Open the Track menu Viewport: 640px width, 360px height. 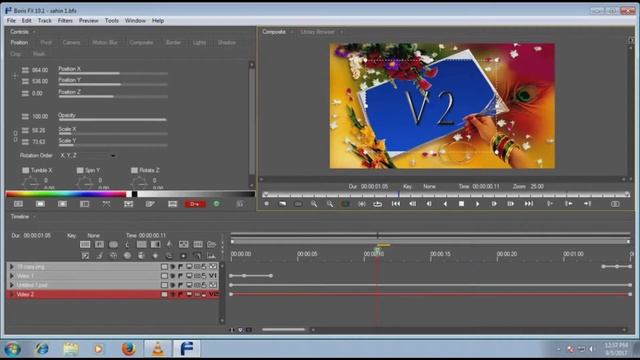coord(44,20)
